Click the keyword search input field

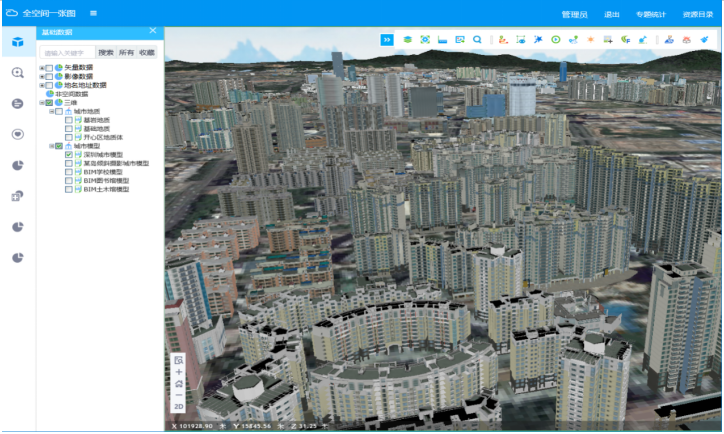click(67, 53)
